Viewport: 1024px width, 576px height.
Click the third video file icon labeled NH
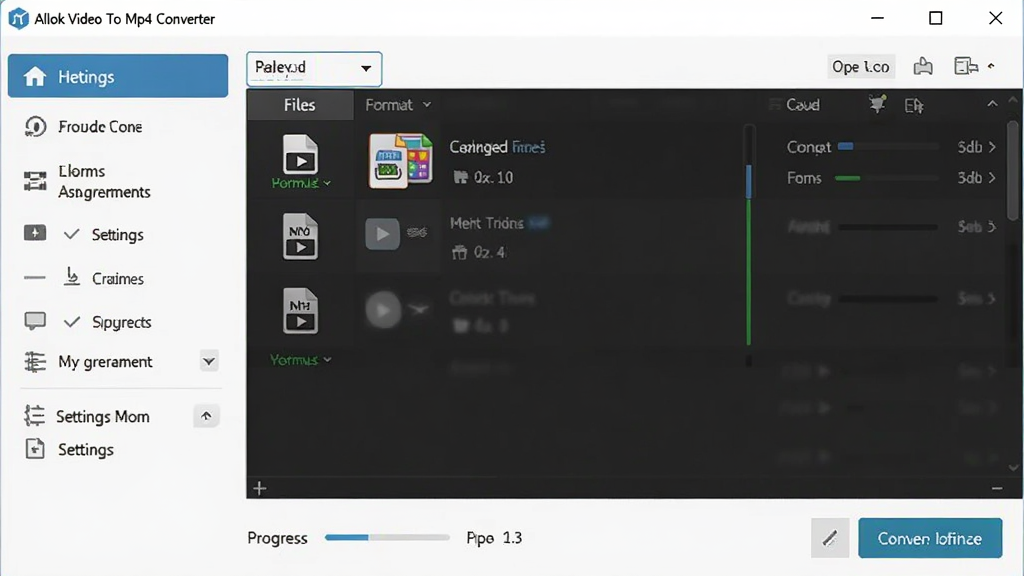(x=300, y=311)
